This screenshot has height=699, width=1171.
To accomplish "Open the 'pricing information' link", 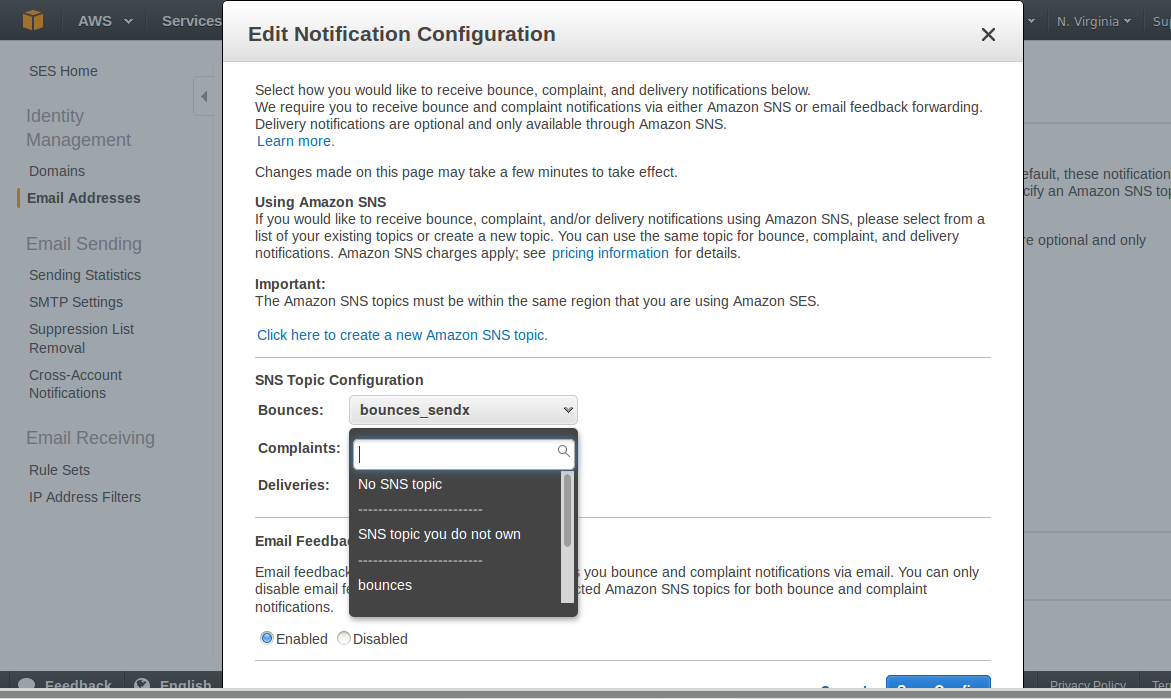I will click(x=610, y=253).
